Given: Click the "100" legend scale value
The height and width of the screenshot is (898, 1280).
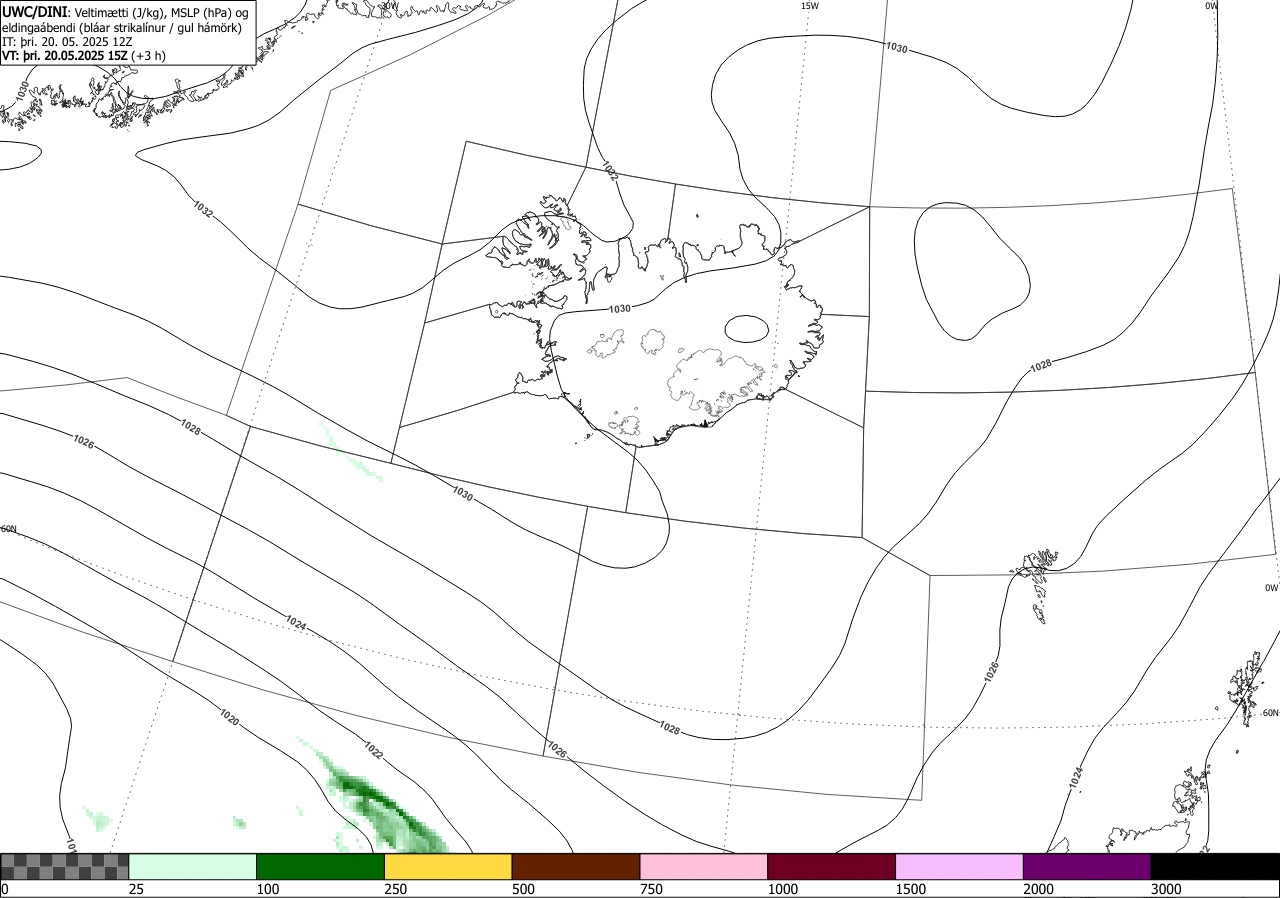Looking at the screenshot, I should (268, 889).
